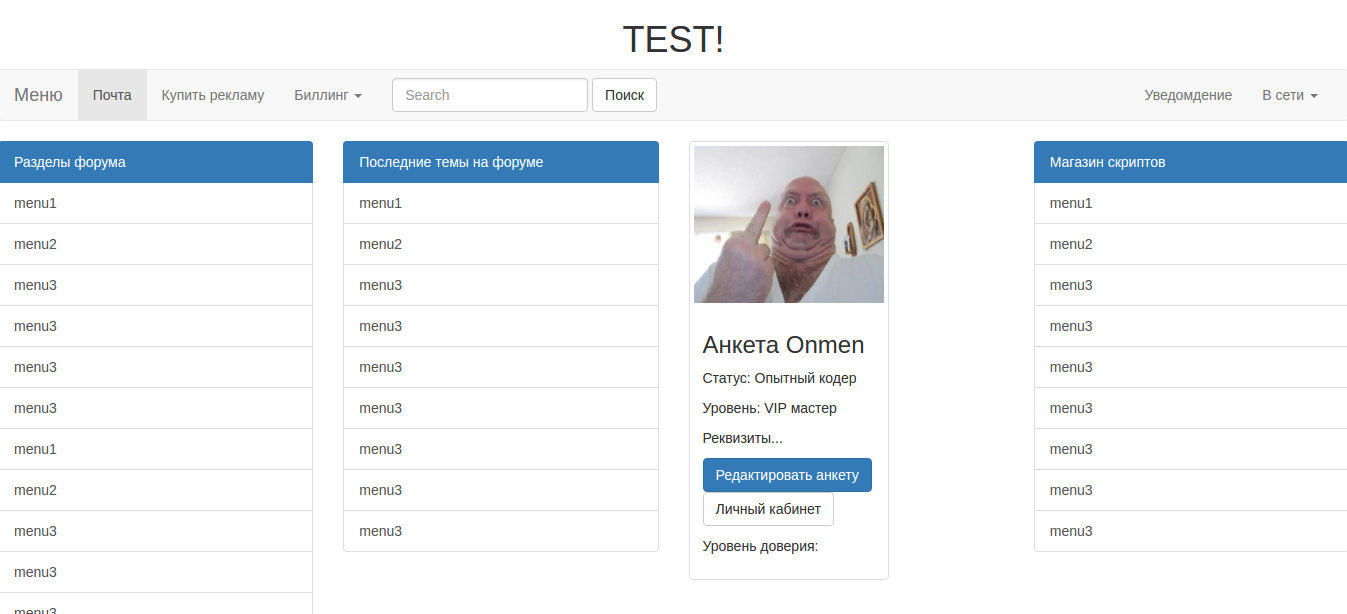Open Уведомление in the navbar
Viewport: 1347px width, 614px height.
point(1188,95)
